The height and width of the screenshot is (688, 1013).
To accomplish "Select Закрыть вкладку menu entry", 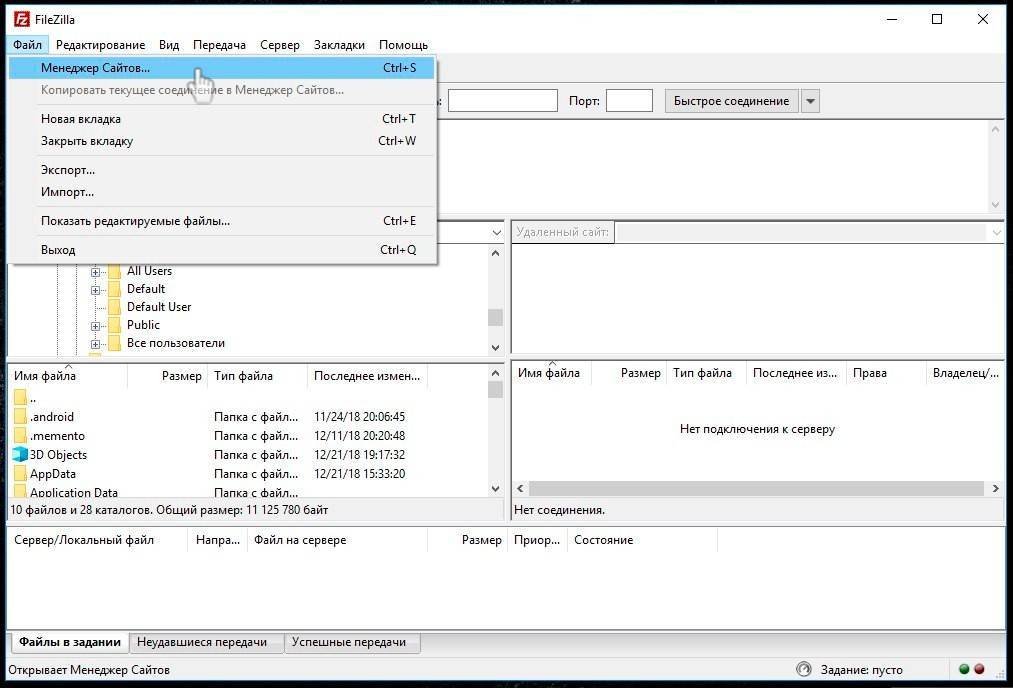I will (222, 141).
